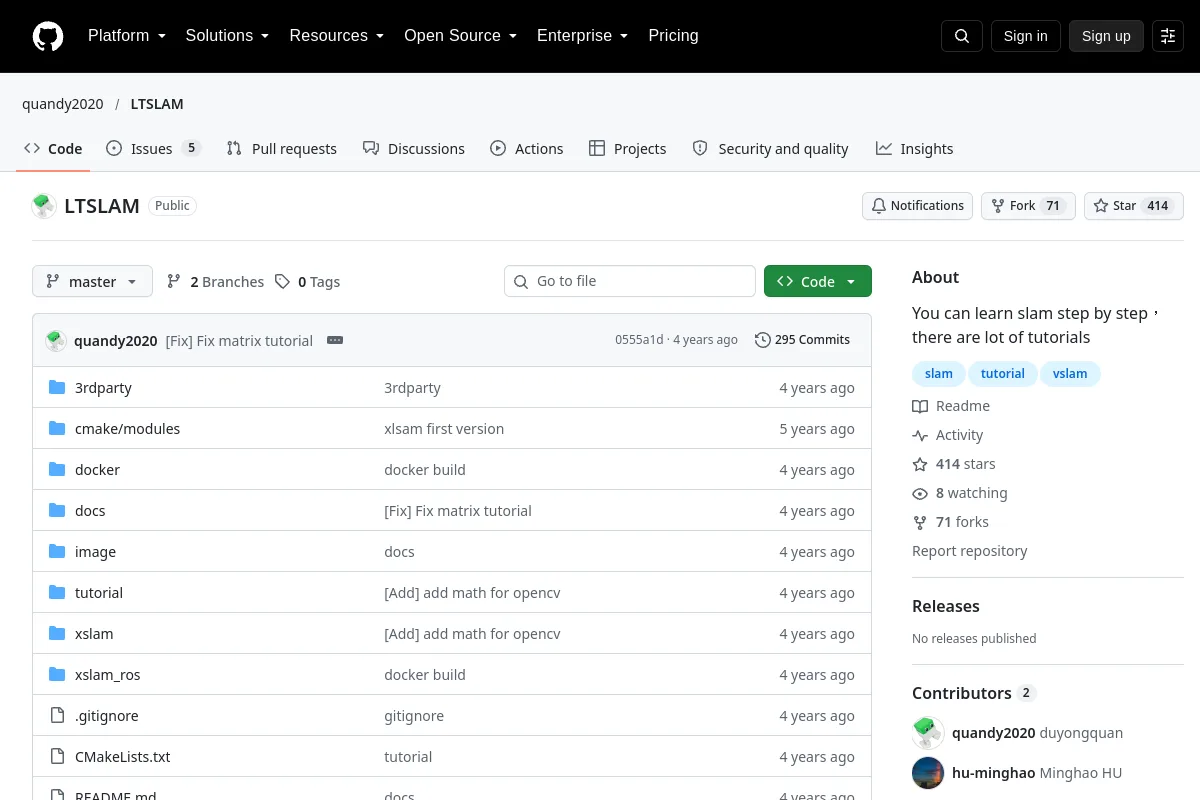
Task: Click the tutorial folder icon
Action: coord(57,593)
